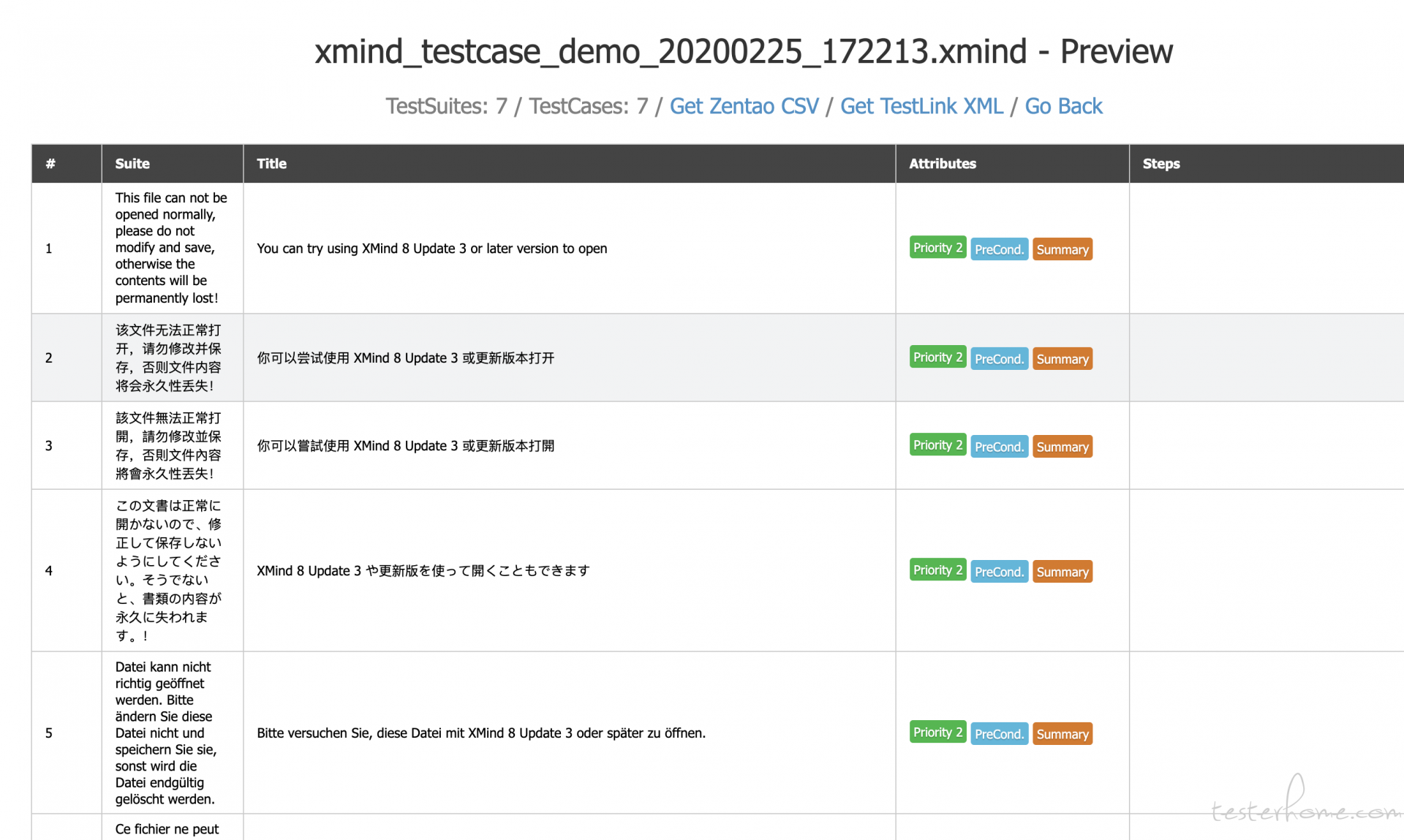The width and height of the screenshot is (1404, 840).
Task: Click the PreCond. badge in row 5
Action: pos(999,734)
